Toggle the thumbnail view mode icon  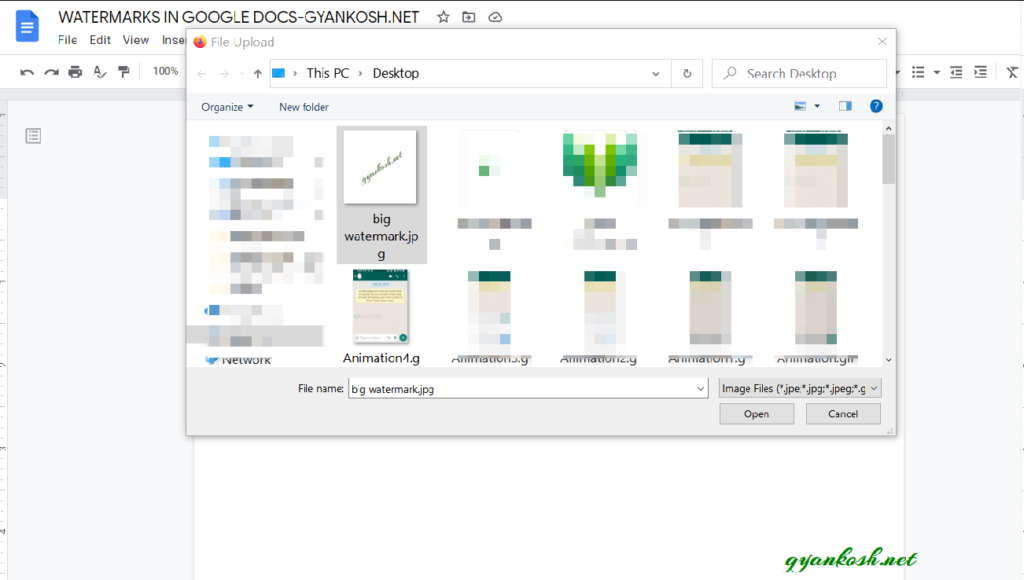[x=799, y=105]
